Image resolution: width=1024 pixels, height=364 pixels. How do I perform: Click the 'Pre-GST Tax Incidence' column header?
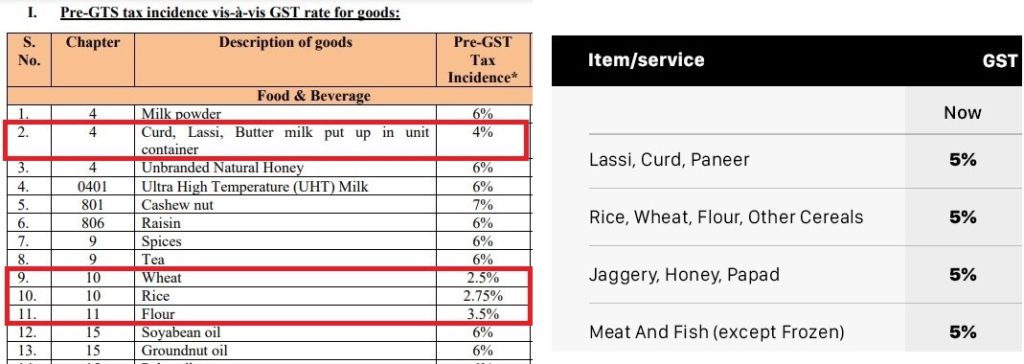coord(483,60)
